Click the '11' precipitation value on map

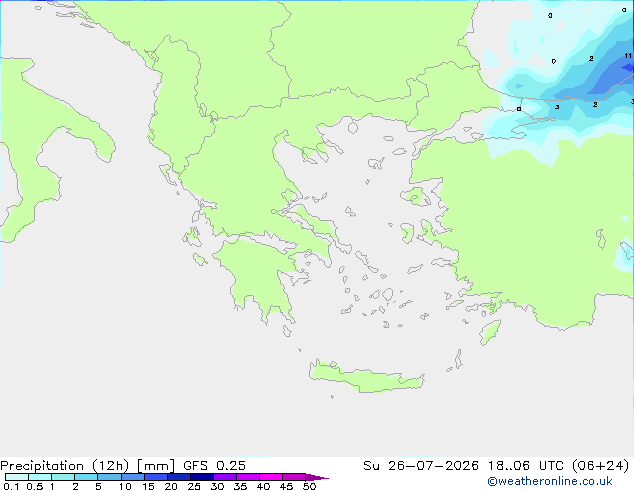[x=628, y=56]
